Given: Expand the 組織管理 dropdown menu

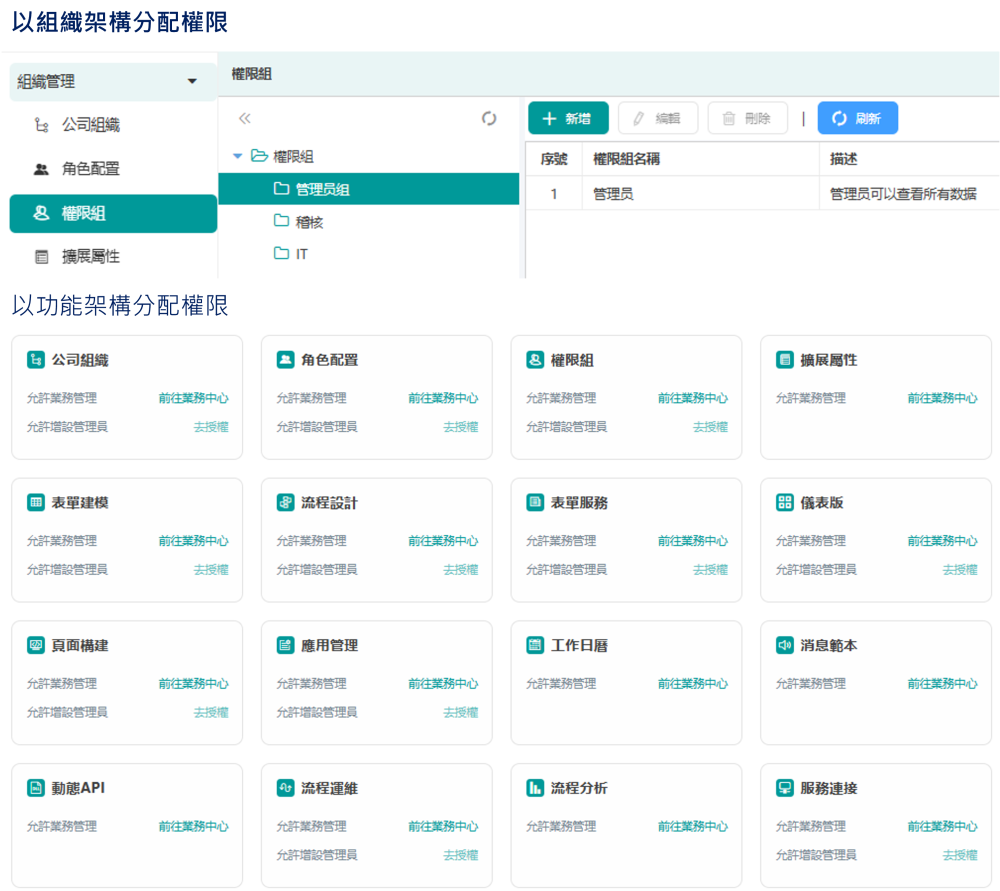Looking at the screenshot, I should coord(192,82).
